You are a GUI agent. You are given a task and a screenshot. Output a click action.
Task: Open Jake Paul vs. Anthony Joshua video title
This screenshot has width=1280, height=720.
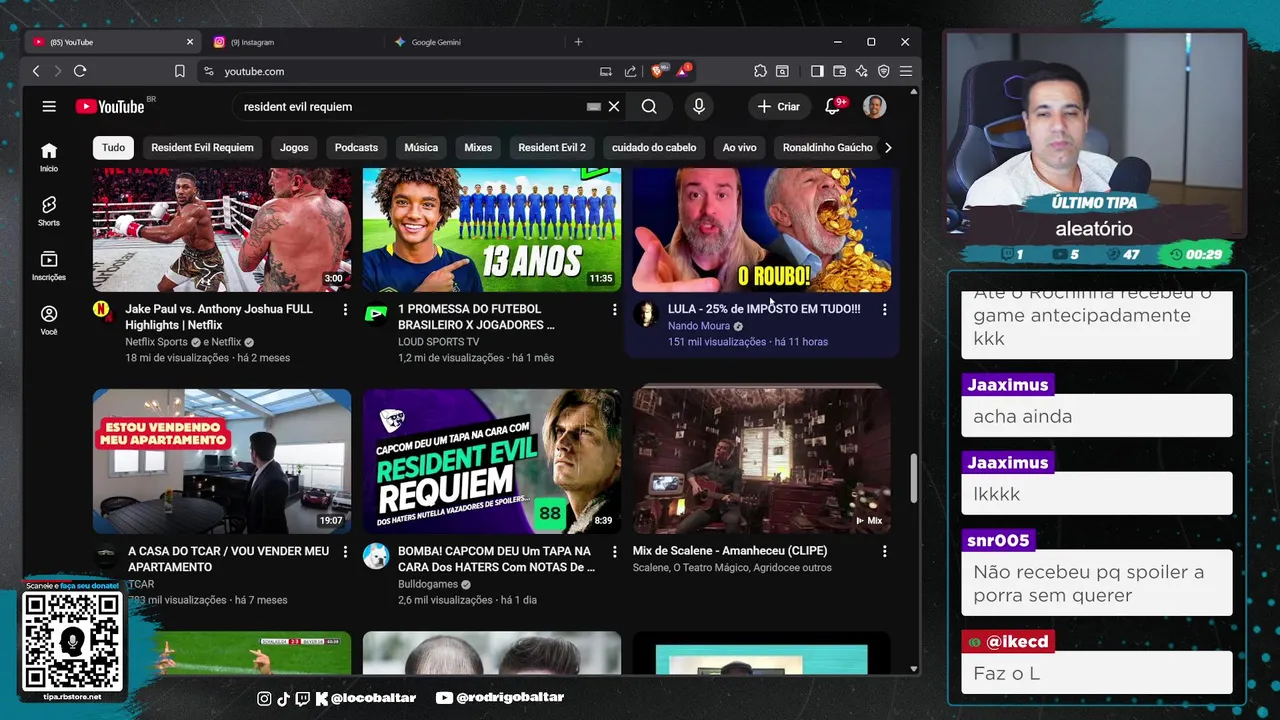tap(219, 317)
